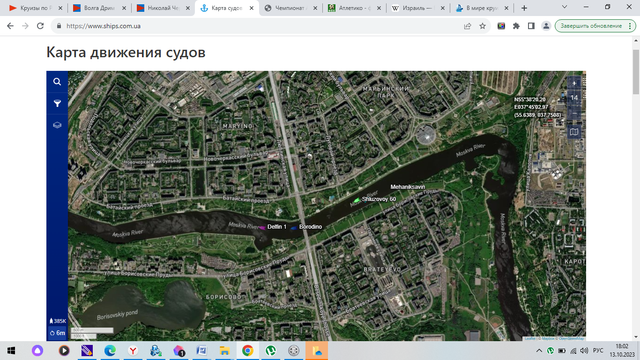Click the page vertical scrollbar thumb
Image resolution: width=640 pixels, height=360 pixels.
click(636, 72)
